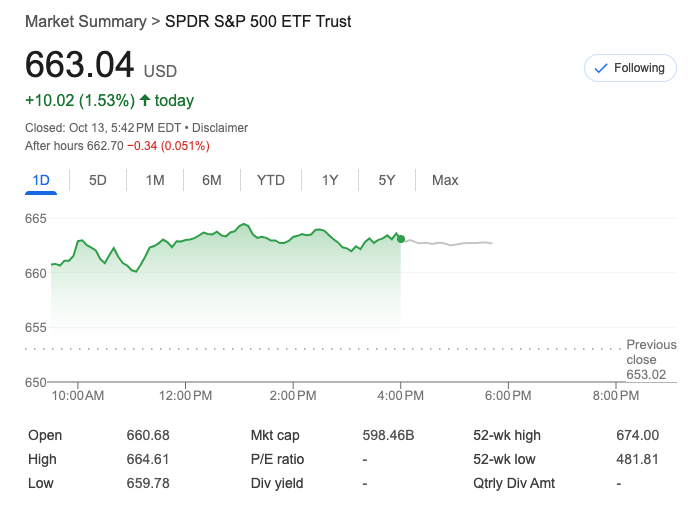Viewport: 692px width, 507px height.
Task: Open the Market Summary breadcrumb link
Action: [84, 21]
